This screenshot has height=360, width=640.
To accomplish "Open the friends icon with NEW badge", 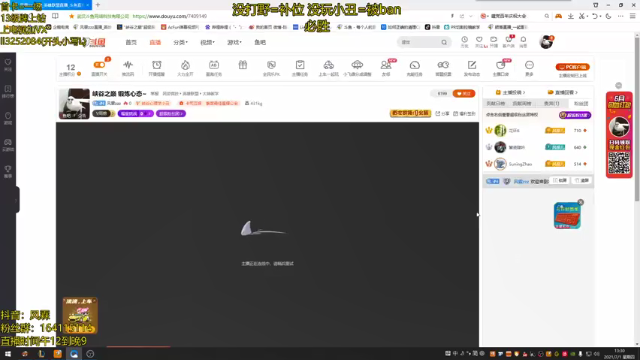I will (x=386, y=65).
